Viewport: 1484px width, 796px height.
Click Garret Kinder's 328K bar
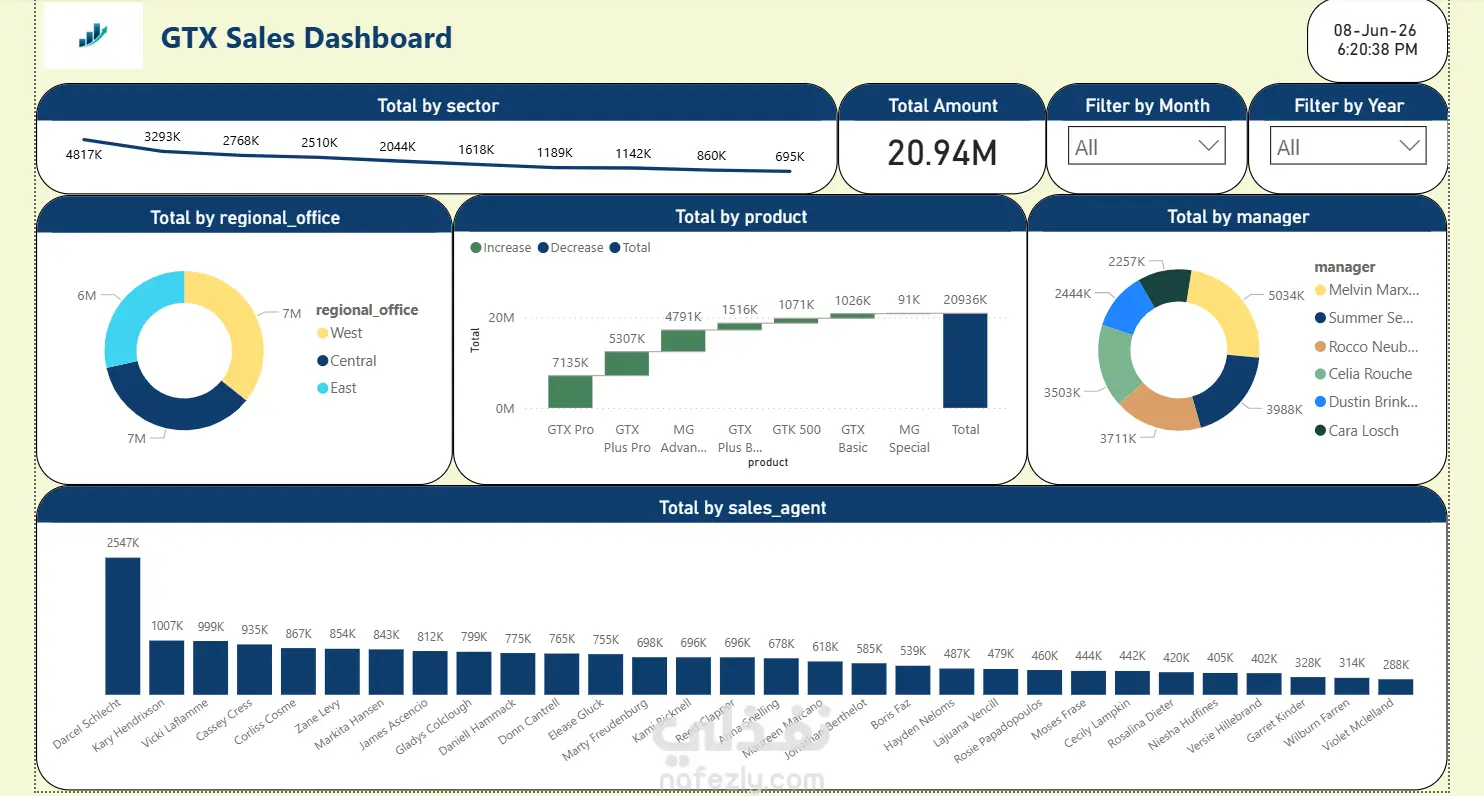click(1308, 685)
